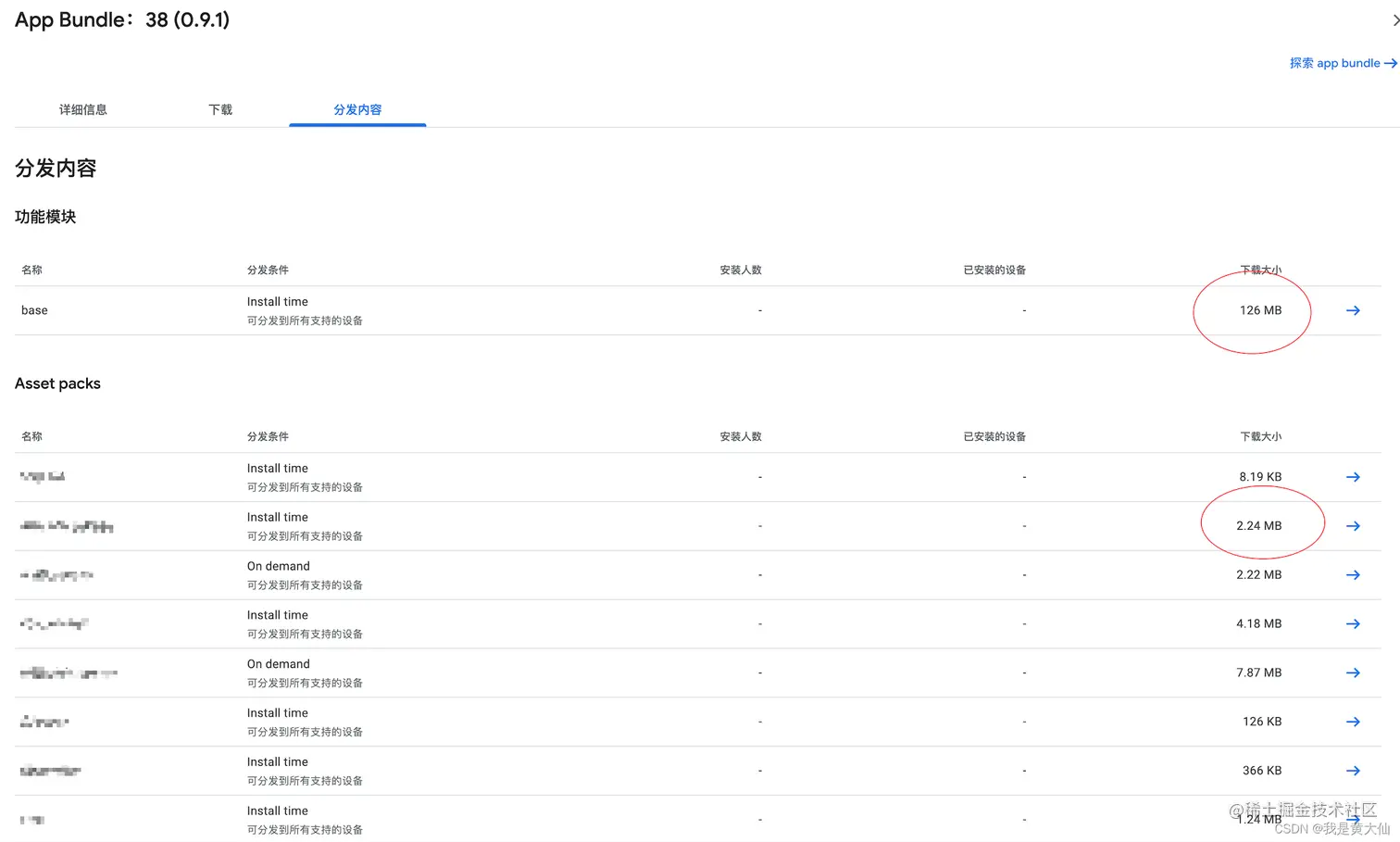Click Install time in the 4.18 MB row
This screenshot has width=1400, height=842.
click(x=278, y=615)
